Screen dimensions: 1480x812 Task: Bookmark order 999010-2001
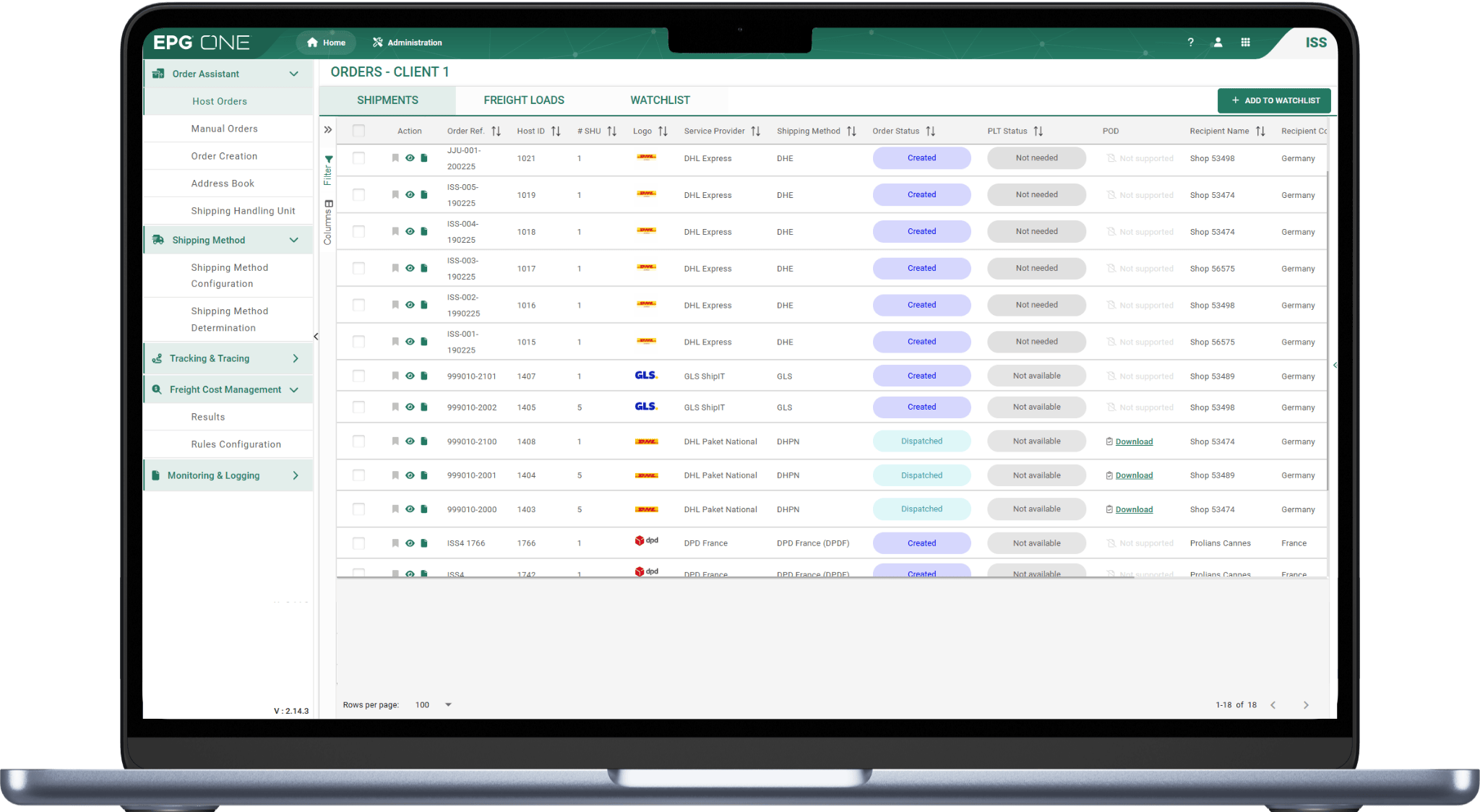[x=395, y=475]
